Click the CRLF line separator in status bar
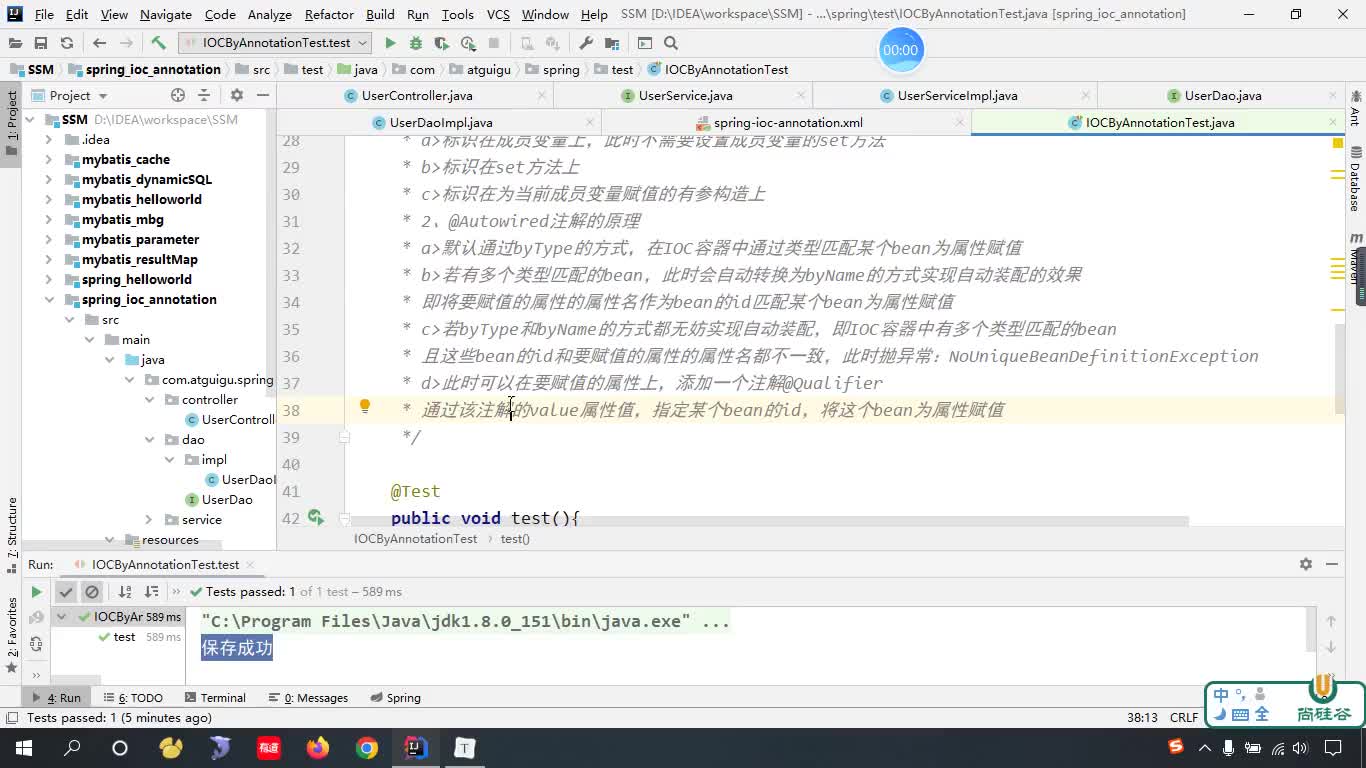The height and width of the screenshot is (768, 1366). pos(1184,718)
